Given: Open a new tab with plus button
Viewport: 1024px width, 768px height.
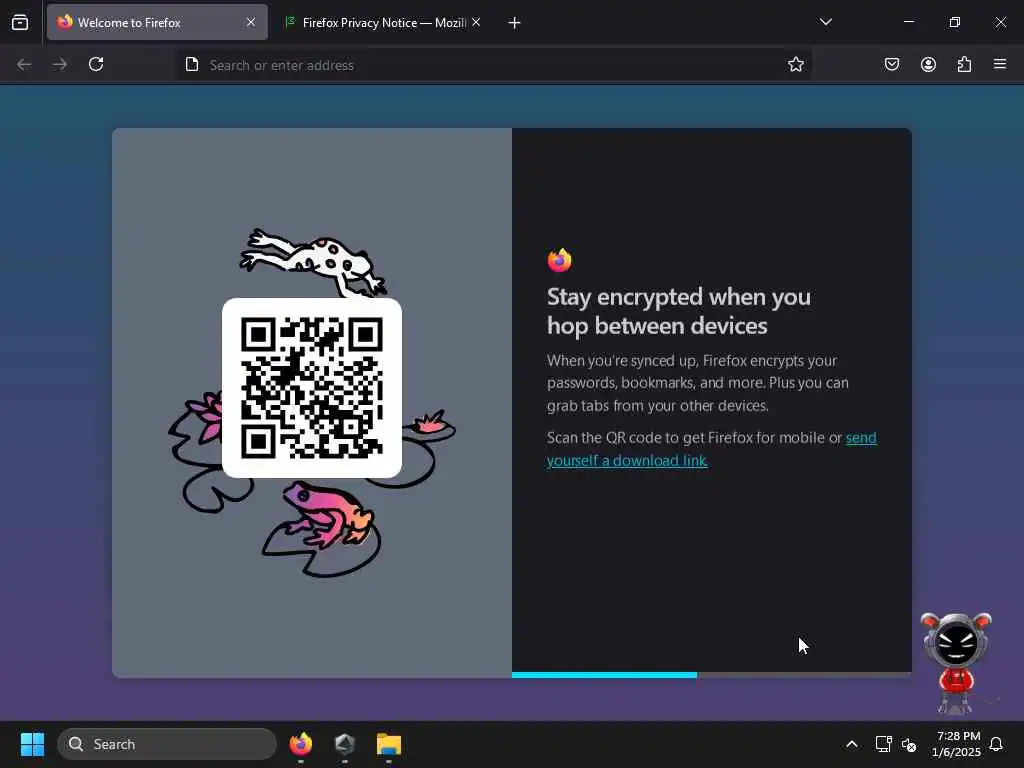Looking at the screenshot, I should 515,23.
